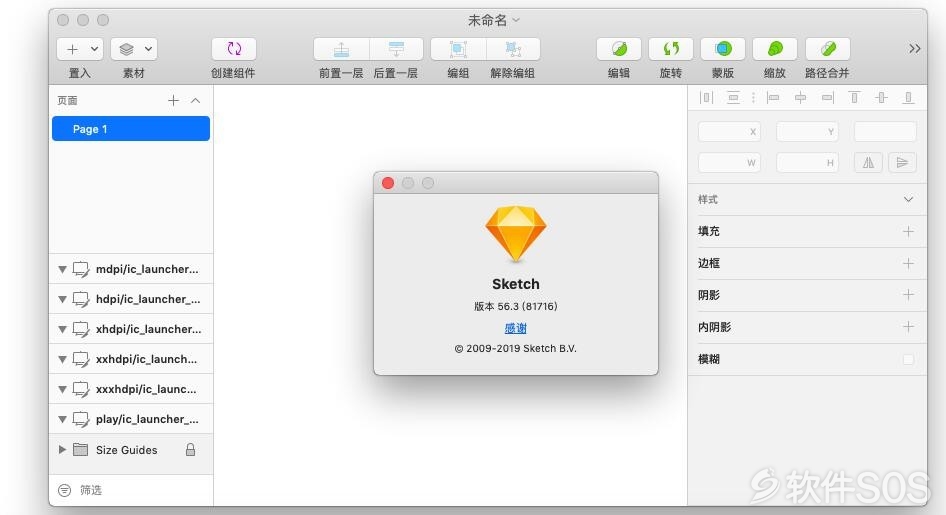Collapse the Pages (页面) list chevron

click(x=195, y=101)
